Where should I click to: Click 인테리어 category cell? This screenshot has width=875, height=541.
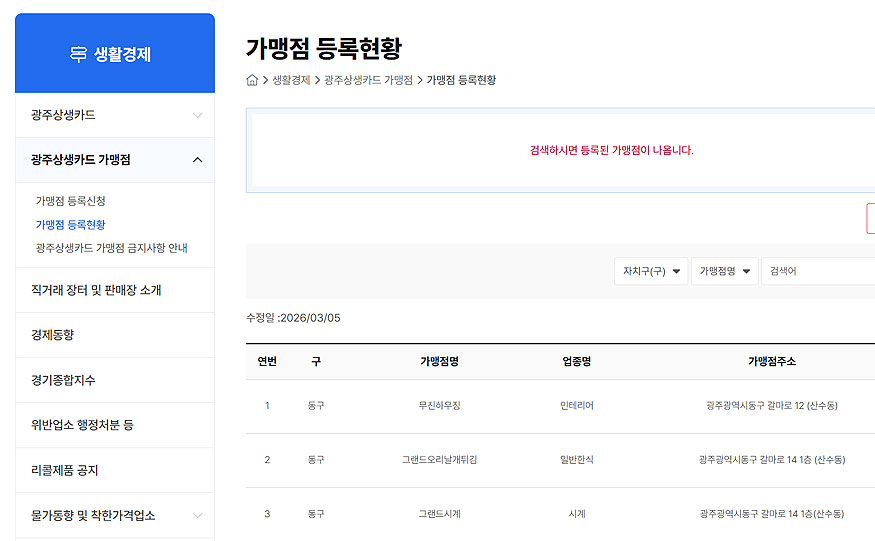click(x=577, y=406)
